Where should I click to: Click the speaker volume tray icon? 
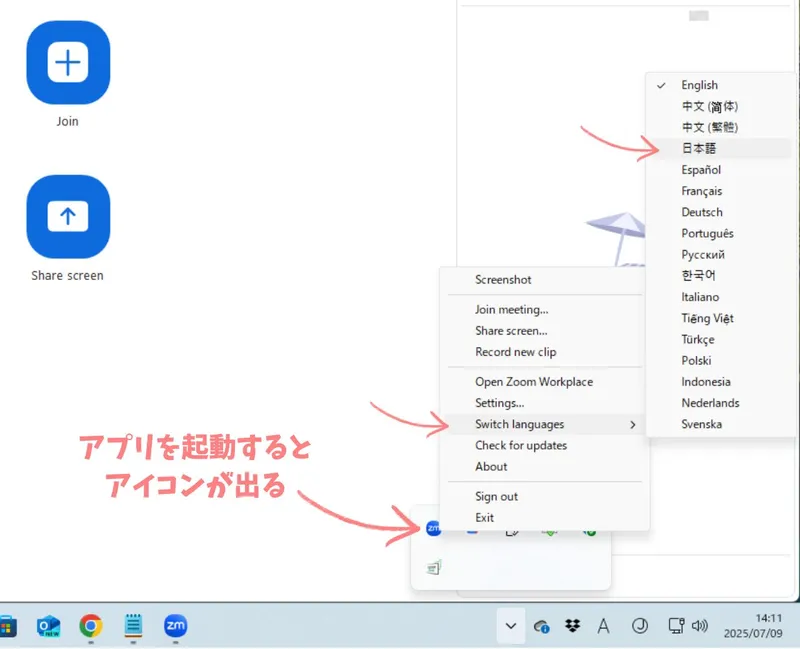[x=699, y=626]
